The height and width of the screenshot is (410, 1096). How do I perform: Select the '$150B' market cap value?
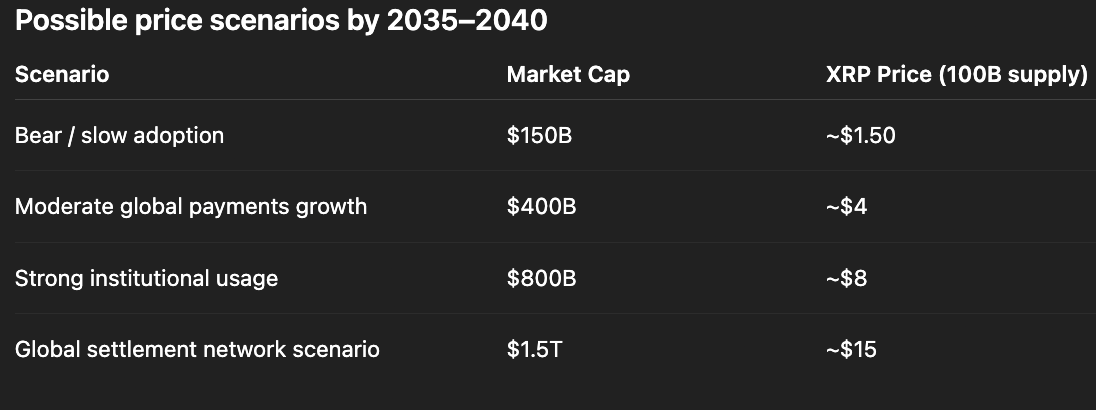point(539,135)
